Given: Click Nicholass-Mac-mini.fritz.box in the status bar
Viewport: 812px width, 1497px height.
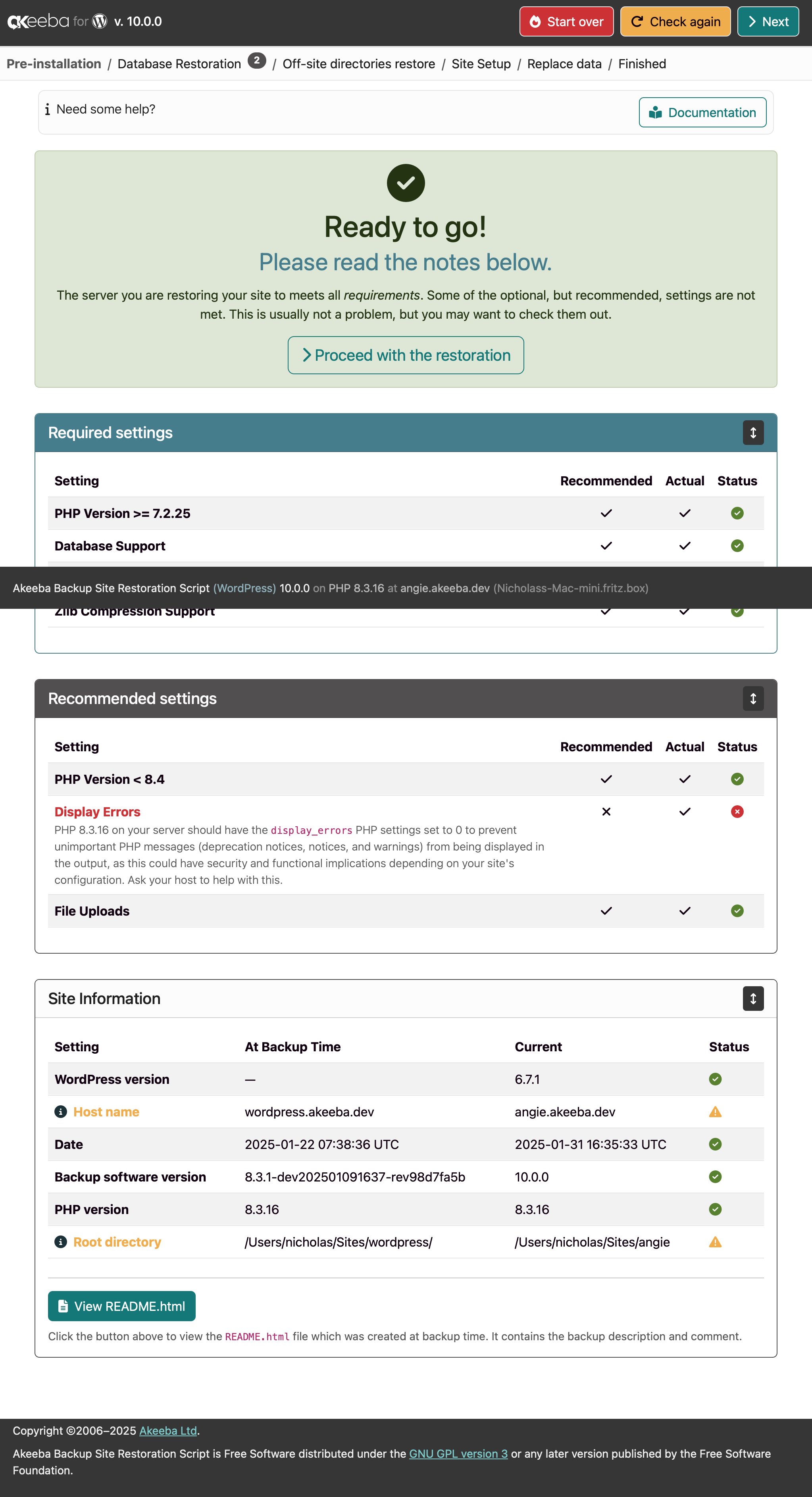Looking at the screenshot, I should (x=571, y=588).
